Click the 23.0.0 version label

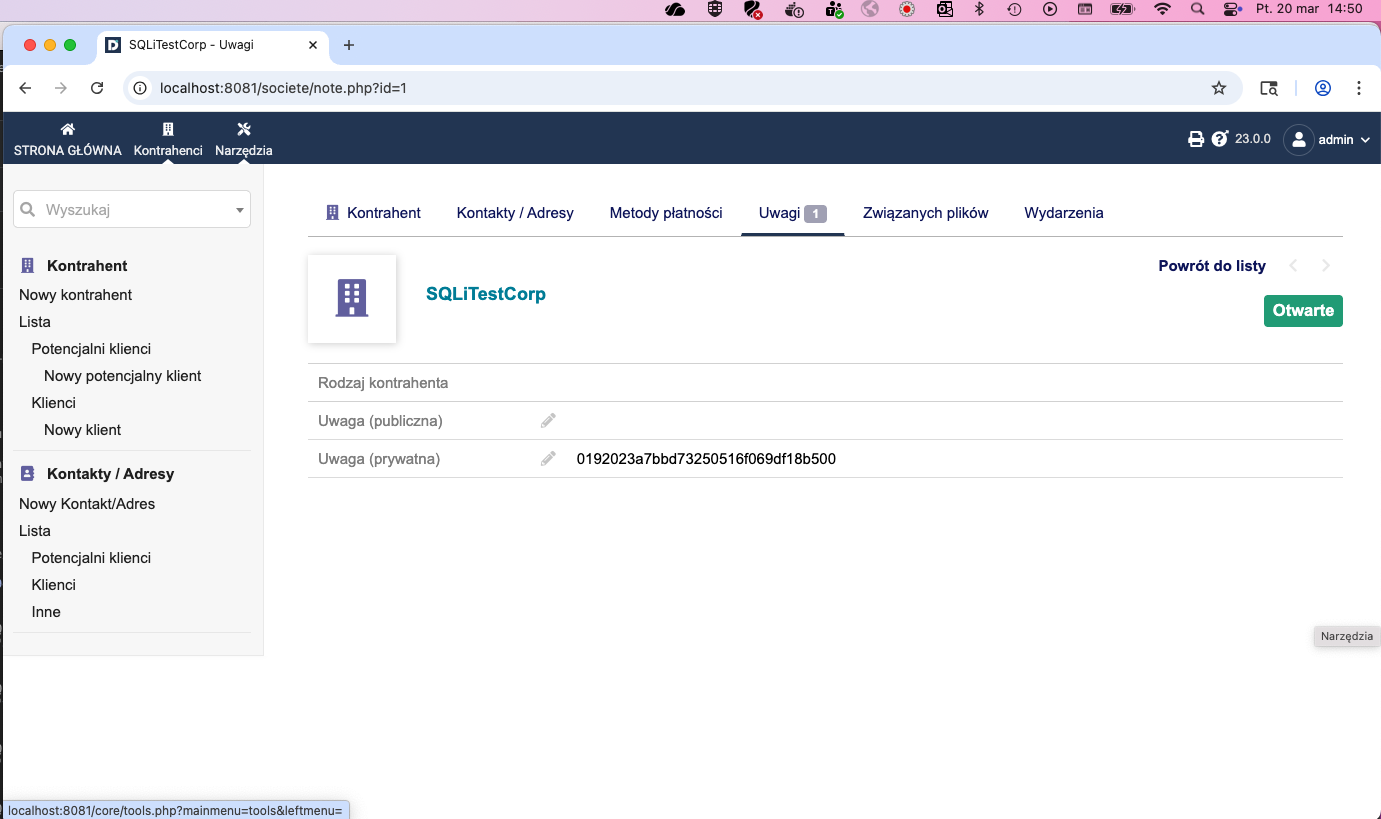[1253, 139]
